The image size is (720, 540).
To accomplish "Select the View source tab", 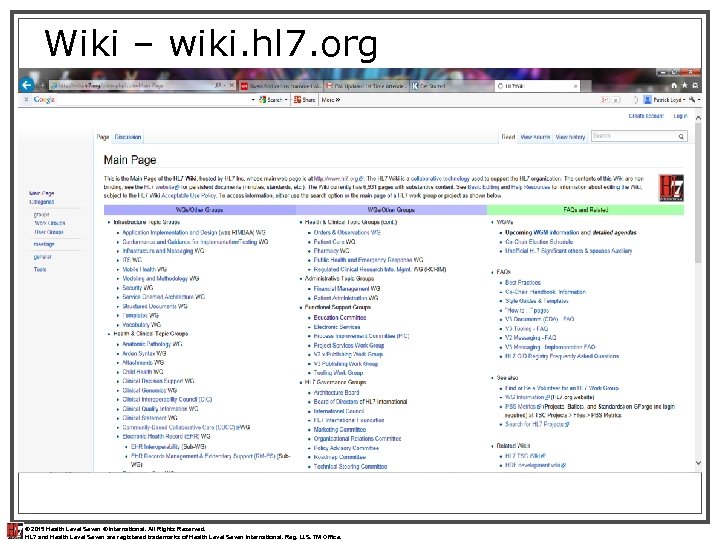I will pyautogui.click(x=535, y=137).
